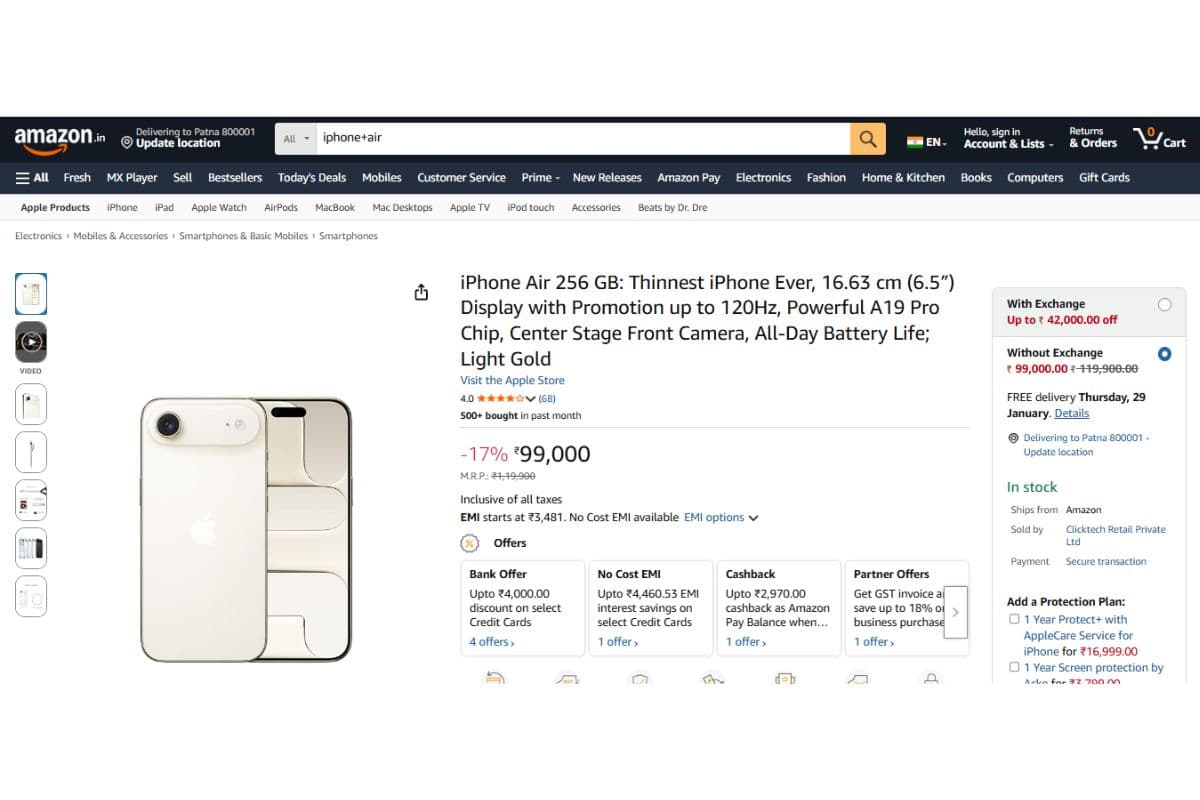Click the percent Offers icon

pos(469,543)
